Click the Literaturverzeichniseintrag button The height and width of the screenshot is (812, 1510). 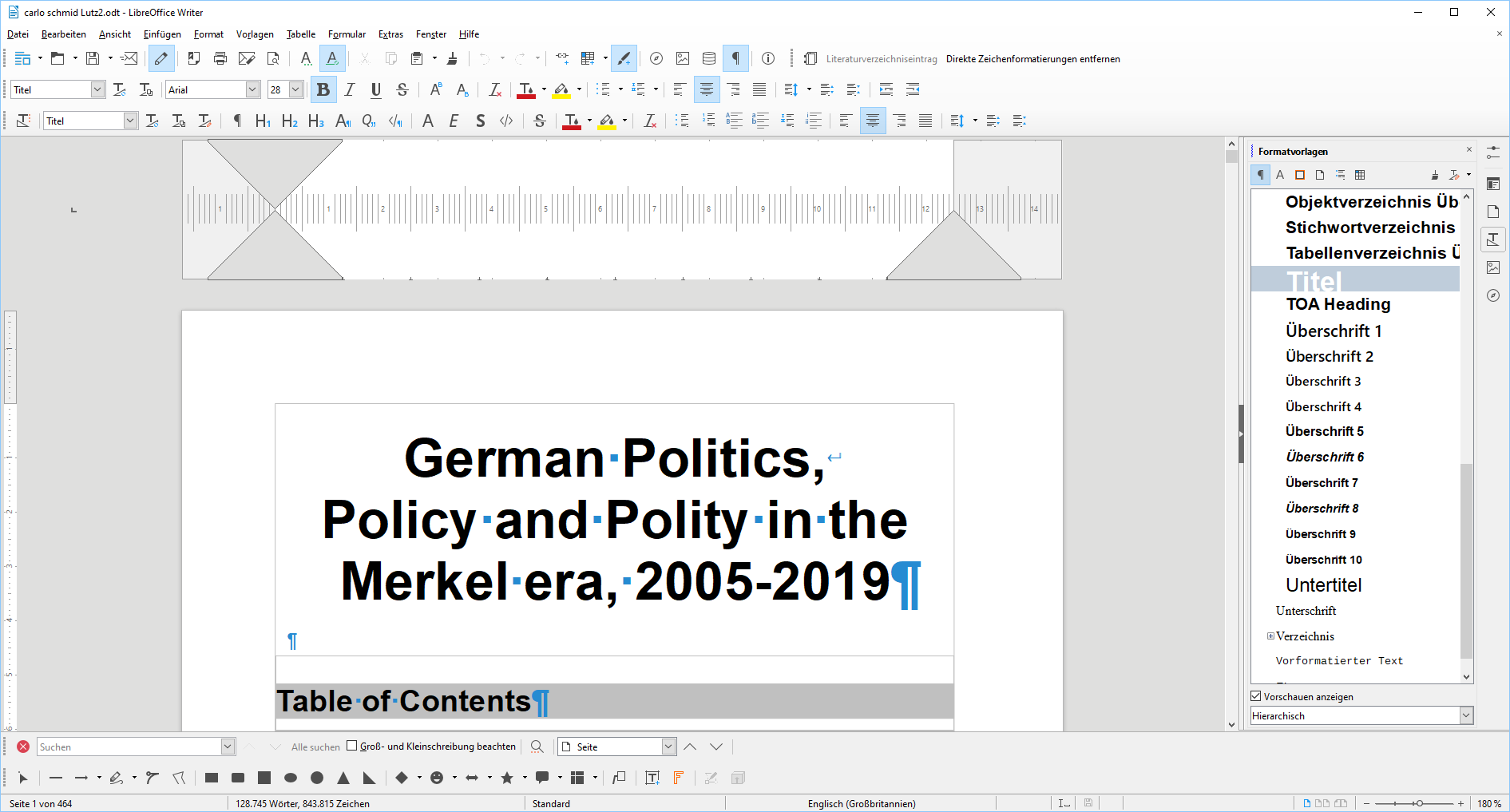[882, 59]
